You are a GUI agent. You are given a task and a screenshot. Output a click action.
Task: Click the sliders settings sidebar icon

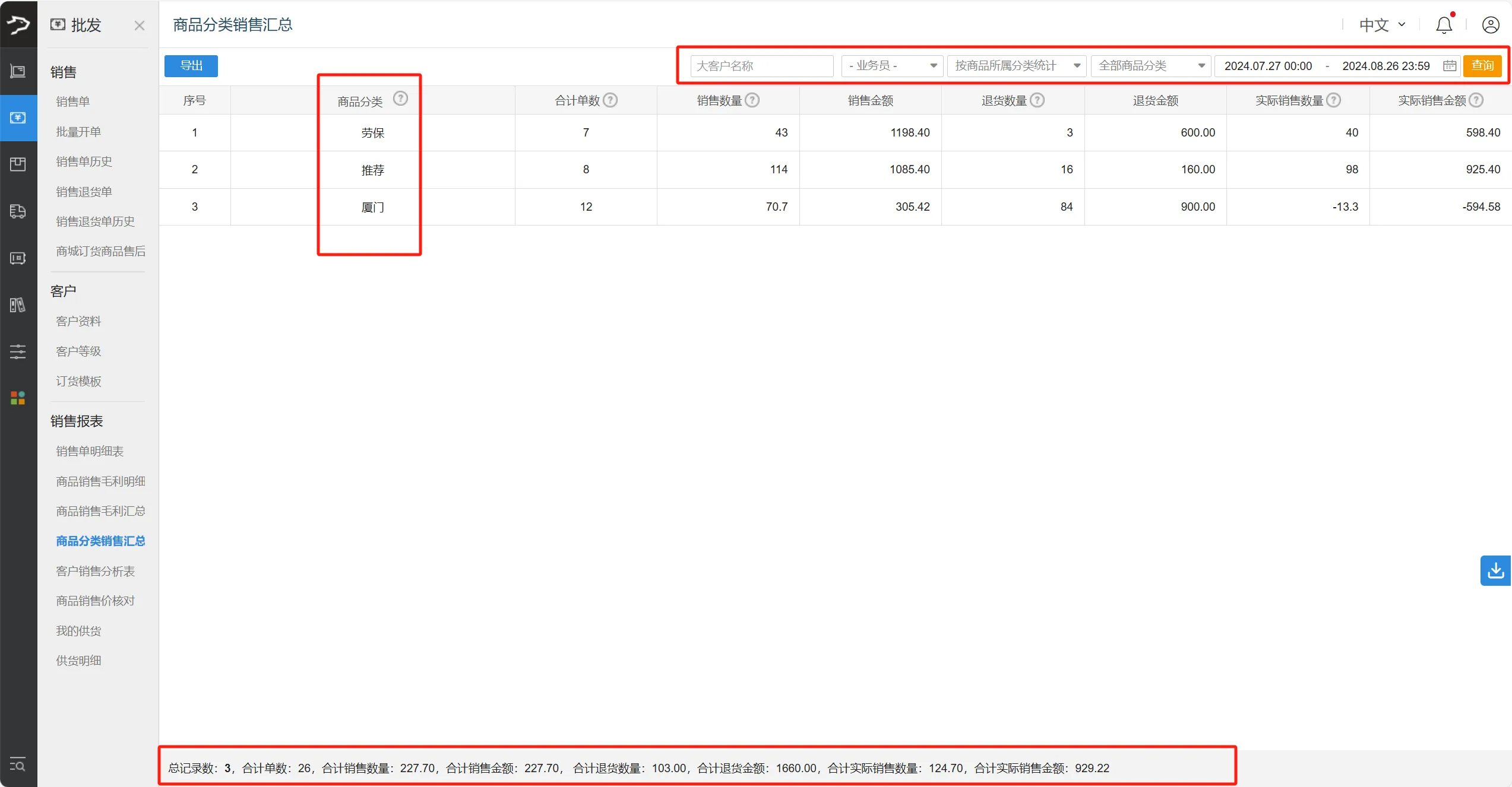tap(18, 351)
